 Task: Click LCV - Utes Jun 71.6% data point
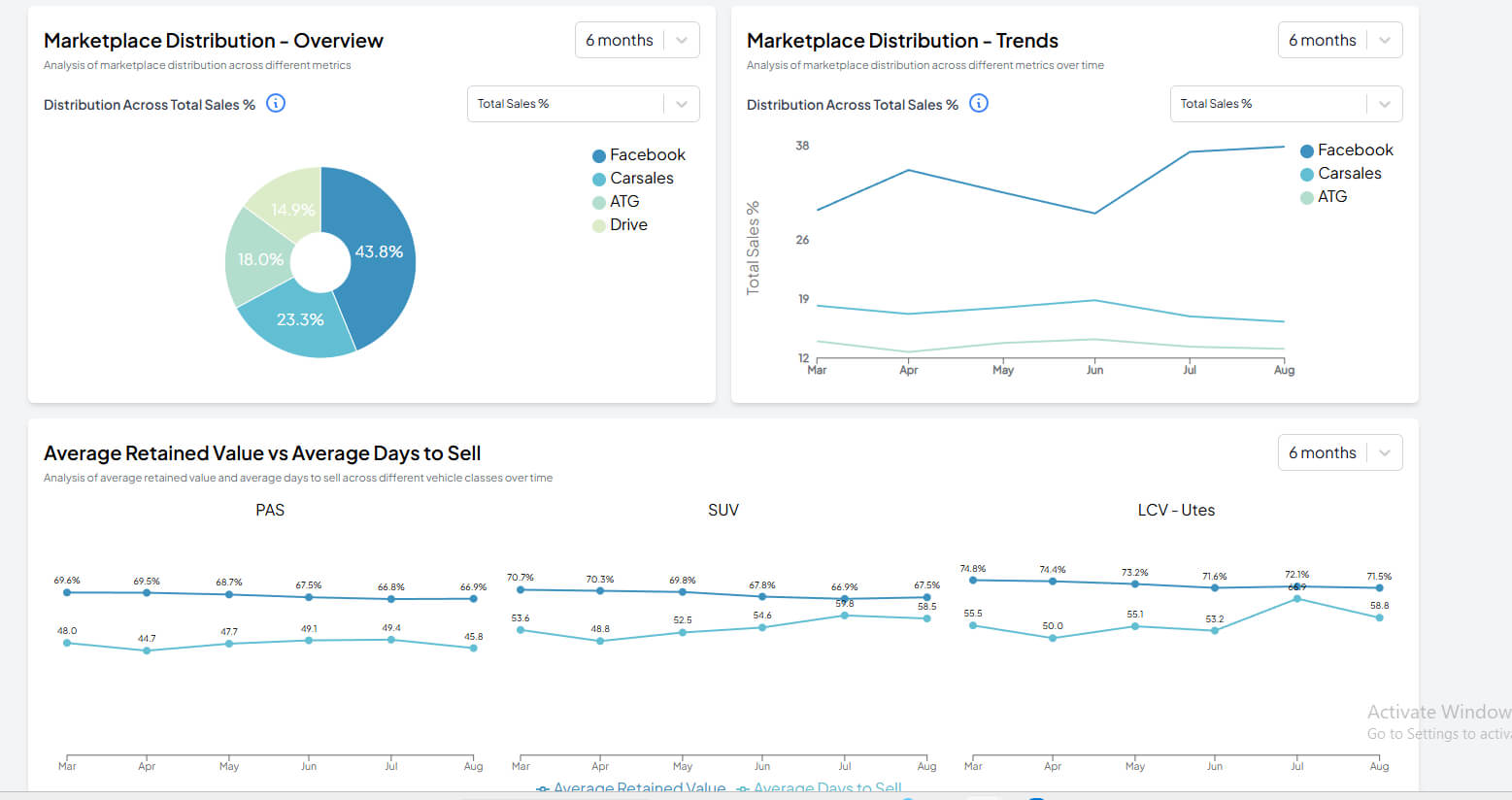pos(1215,587)
